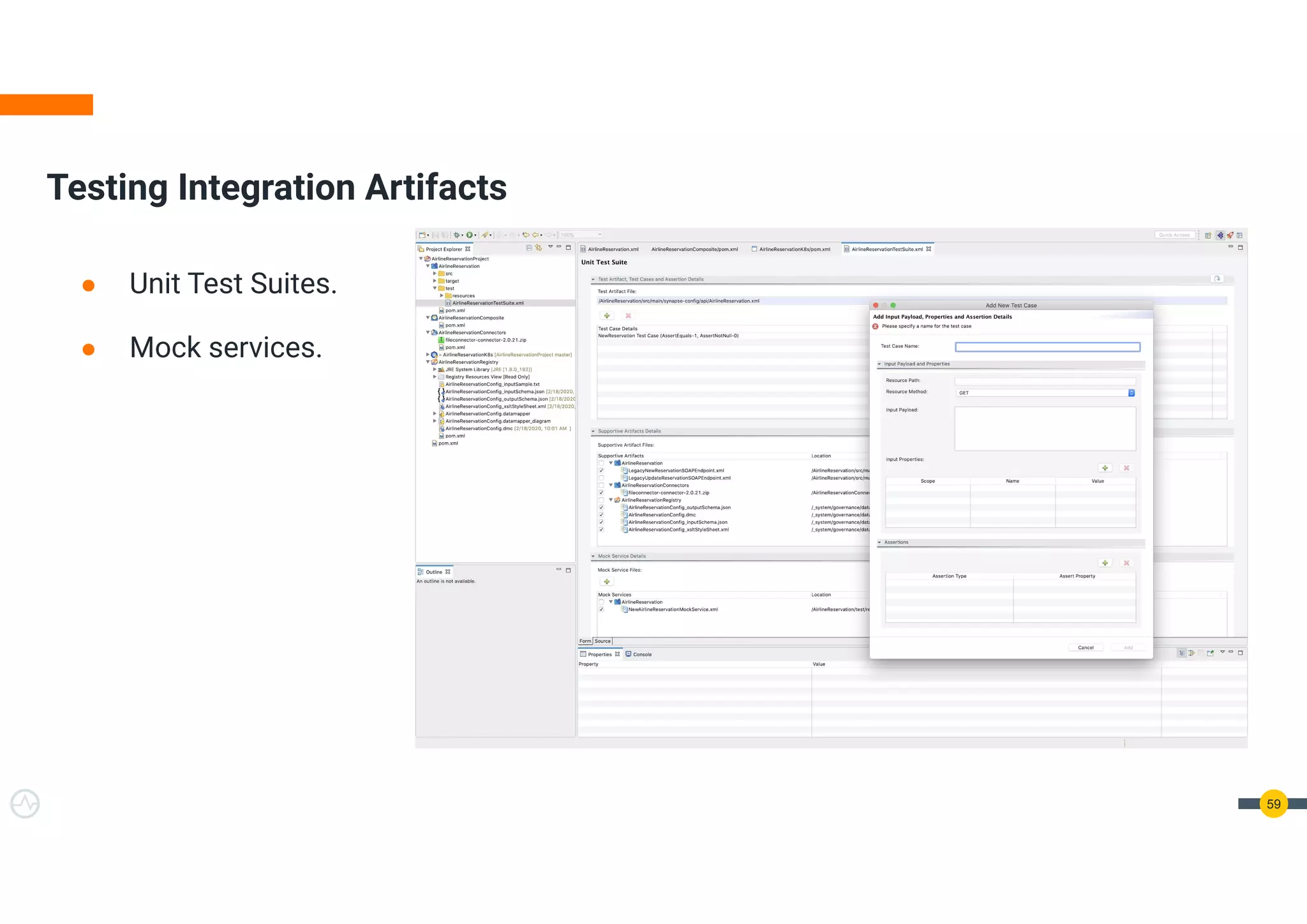Expand the src folder in Project Explorer

(435, 274)
